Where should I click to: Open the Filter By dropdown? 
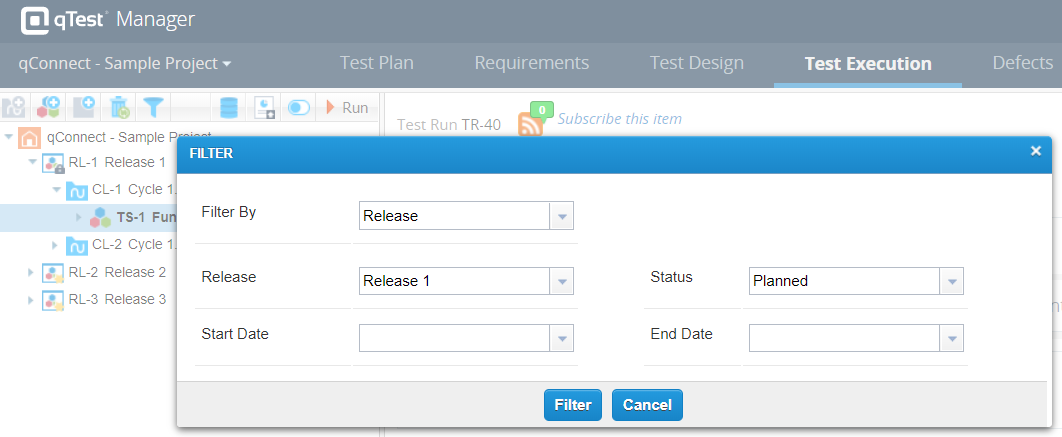click(x=561, y=216)
